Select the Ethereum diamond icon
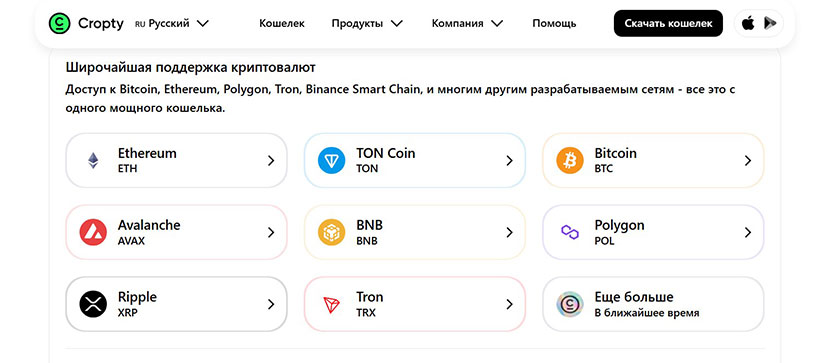 93,161
